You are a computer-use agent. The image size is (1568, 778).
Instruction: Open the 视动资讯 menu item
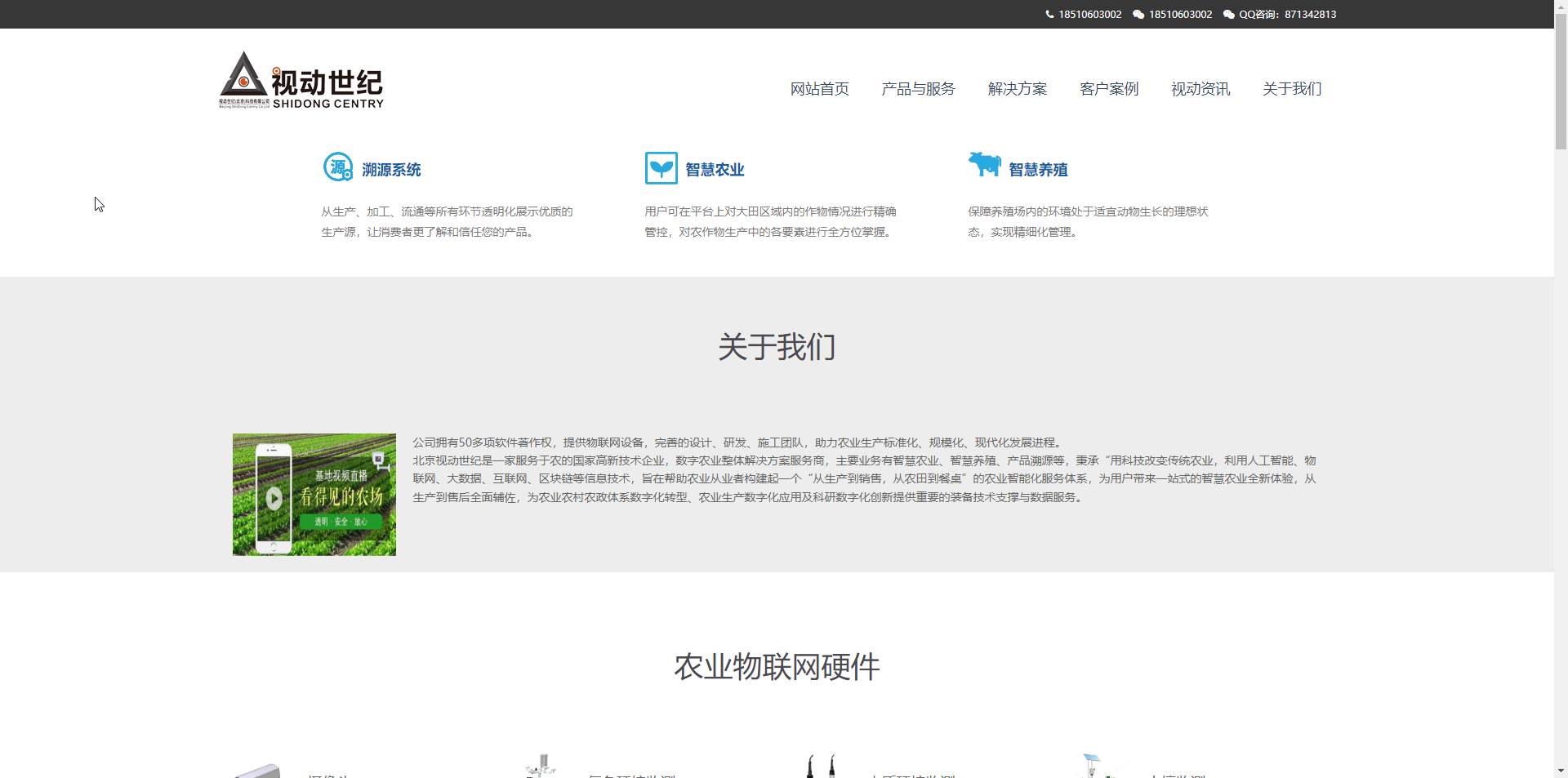point(1200,89)
